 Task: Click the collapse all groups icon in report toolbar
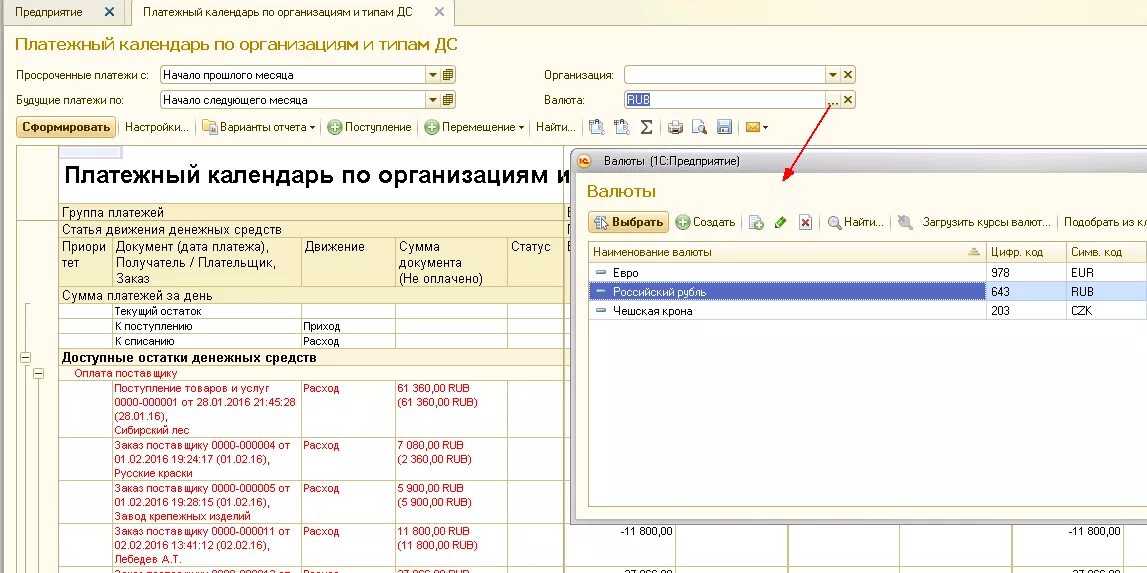(622, 127)
